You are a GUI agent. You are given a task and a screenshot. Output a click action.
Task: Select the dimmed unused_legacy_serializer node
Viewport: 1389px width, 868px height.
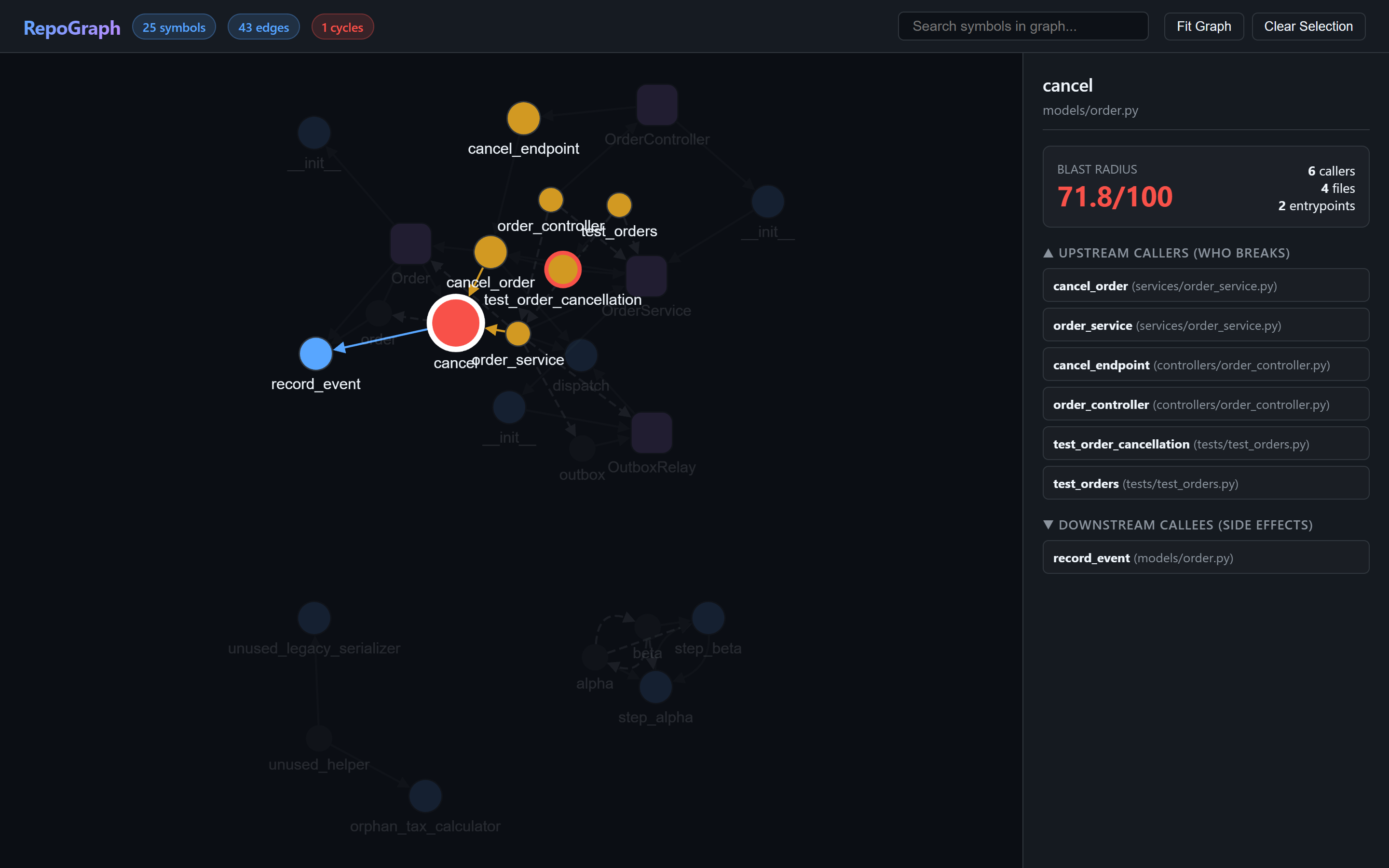pos(314,618)
